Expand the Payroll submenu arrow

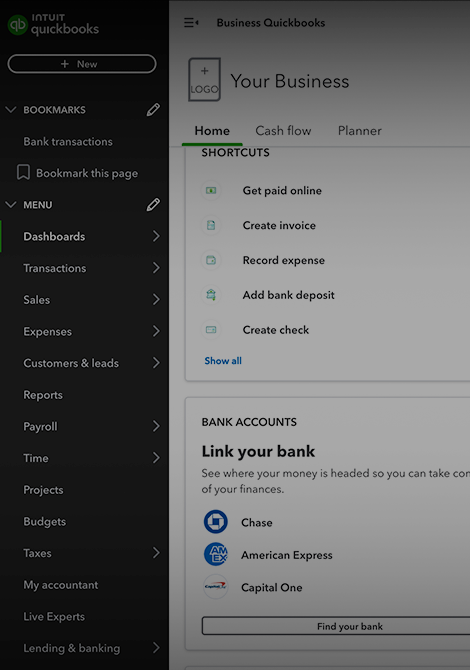tap(156, 426)
